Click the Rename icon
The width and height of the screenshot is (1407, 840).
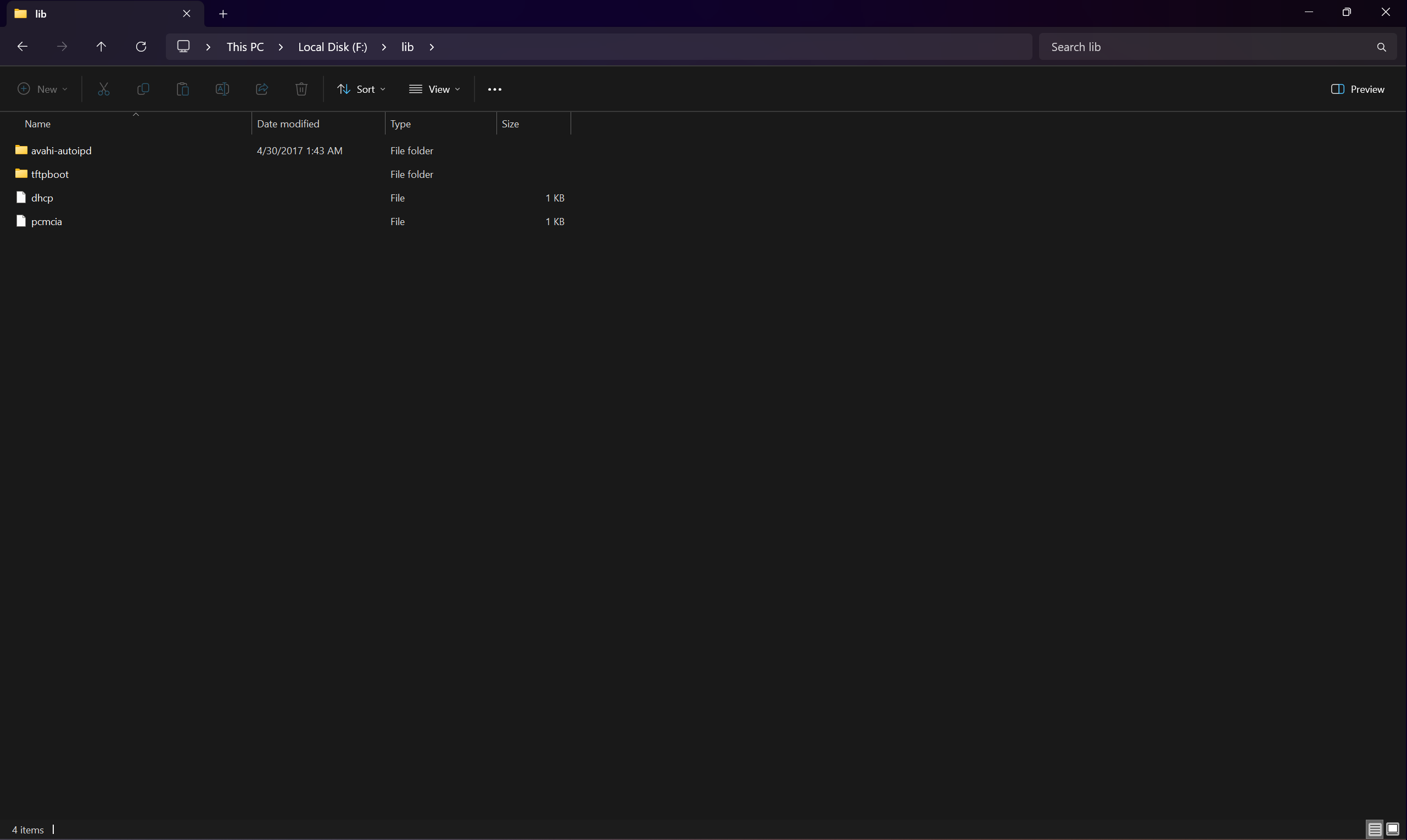[222, 89]
